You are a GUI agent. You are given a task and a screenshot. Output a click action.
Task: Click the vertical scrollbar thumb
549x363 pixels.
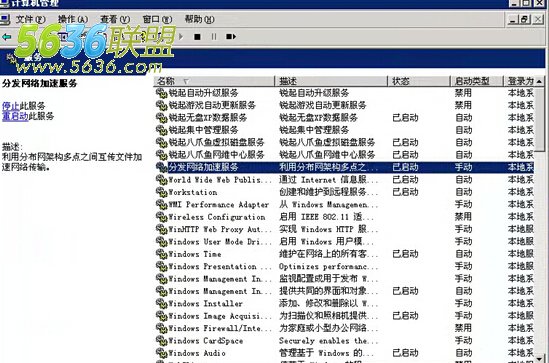[x=540, y=119]
